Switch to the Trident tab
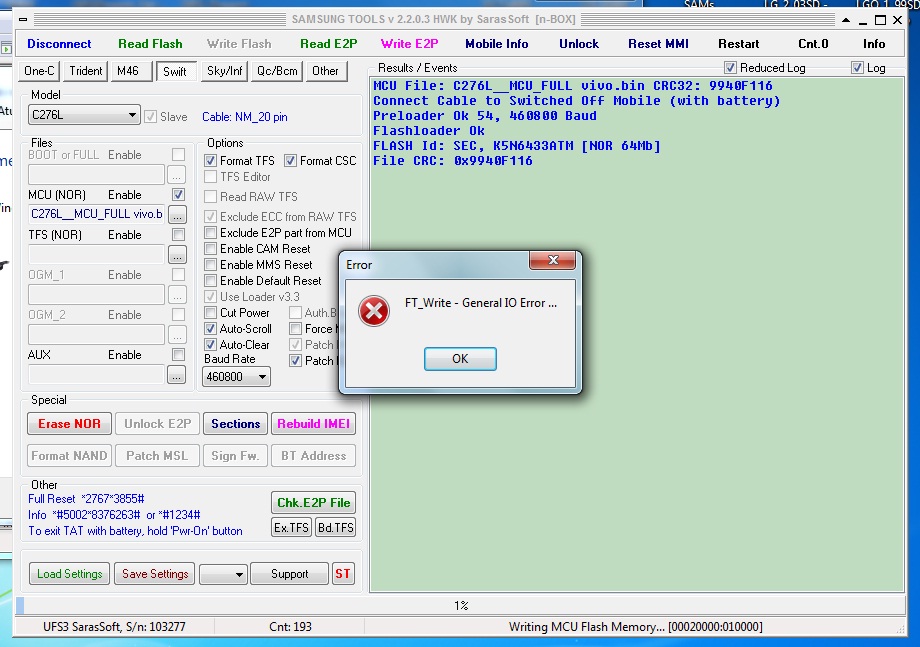 [x=86, y=71]
